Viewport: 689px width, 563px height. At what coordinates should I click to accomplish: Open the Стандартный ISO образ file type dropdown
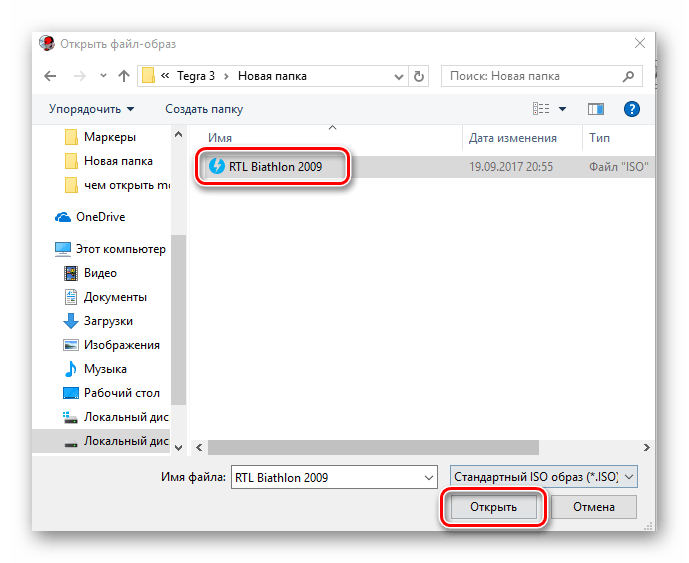[x=544, y=476]
